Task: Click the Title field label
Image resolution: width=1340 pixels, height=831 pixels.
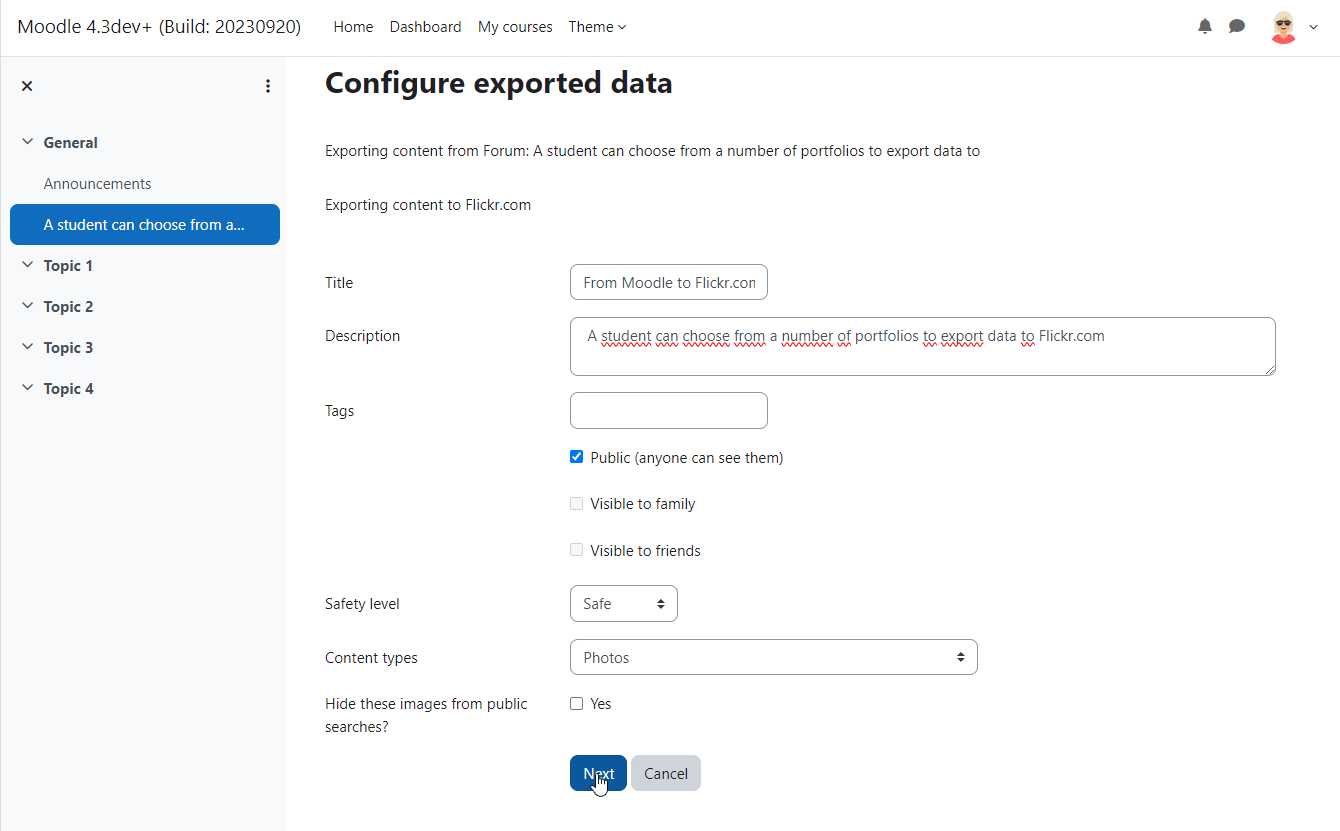Action: click(x=339, y=283)
